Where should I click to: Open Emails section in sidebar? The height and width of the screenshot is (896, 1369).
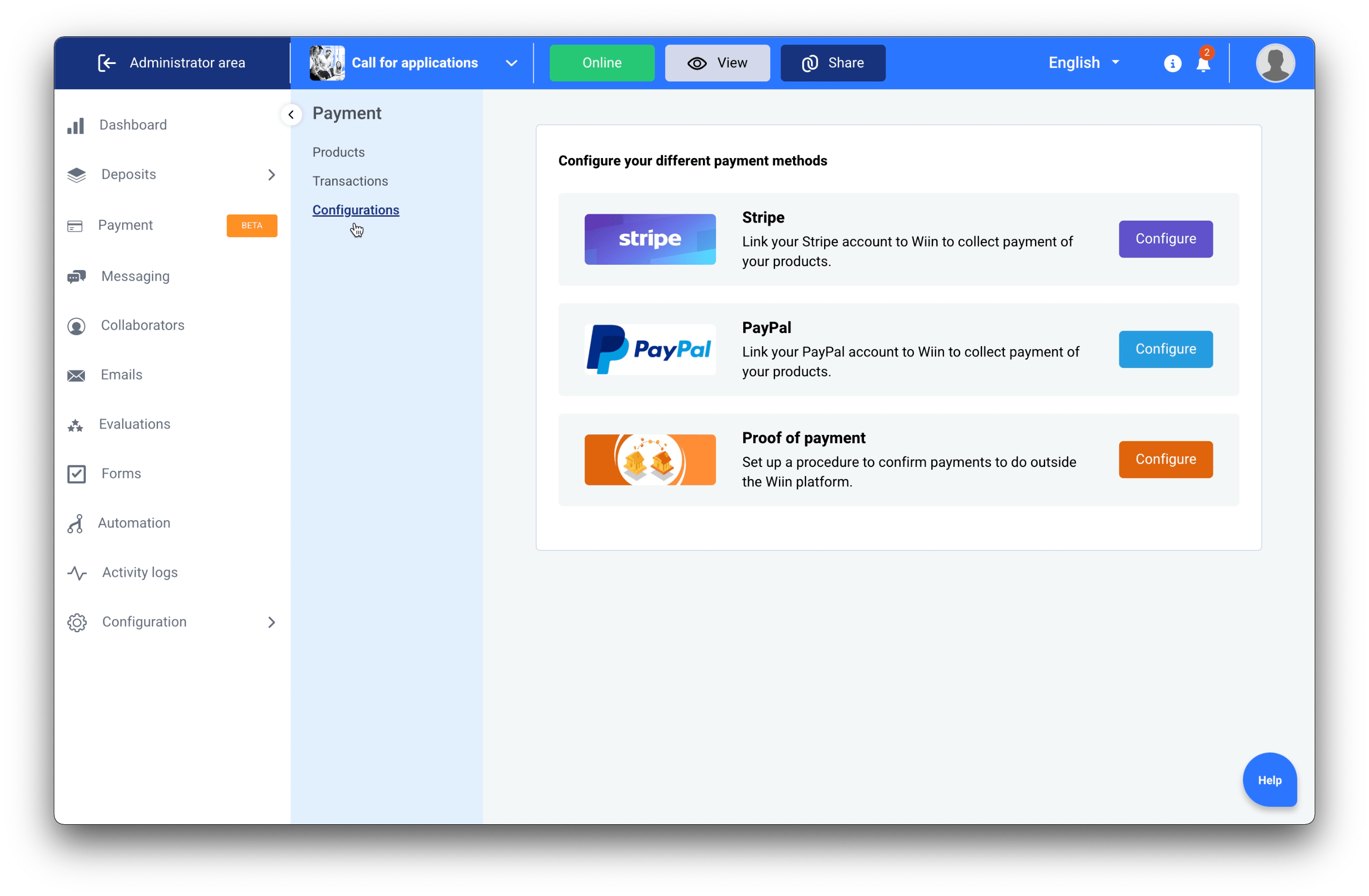tap(121, 375)
